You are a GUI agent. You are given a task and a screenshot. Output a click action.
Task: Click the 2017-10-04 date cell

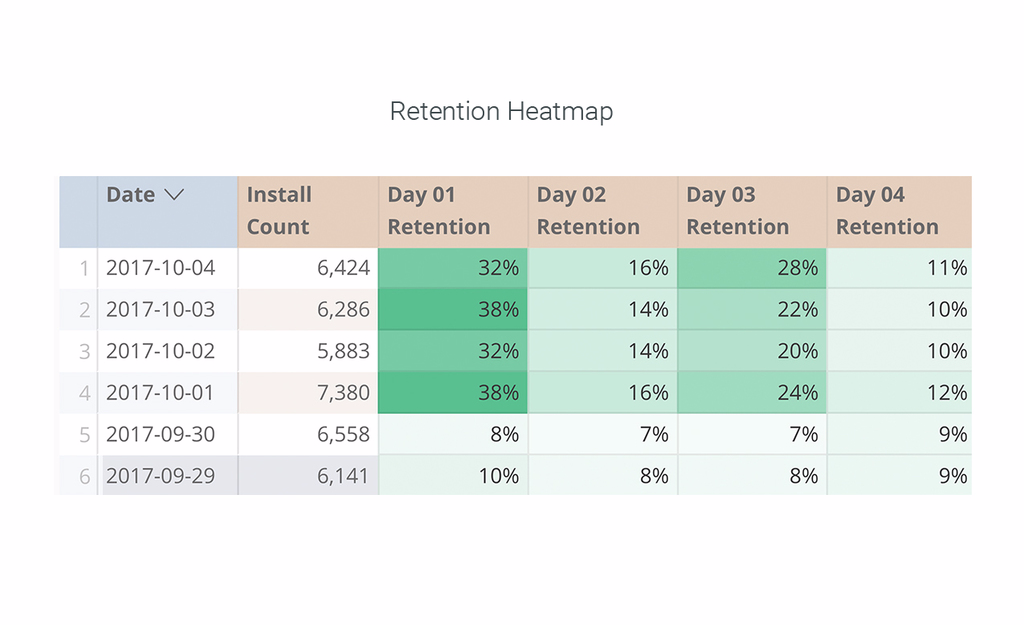click(161, 268)
